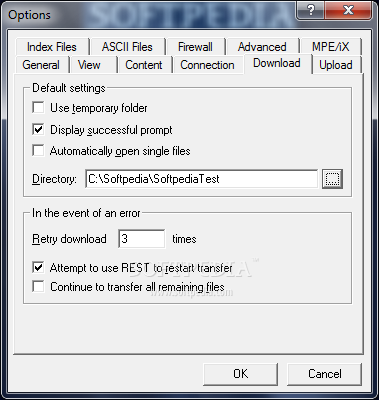Click the Cancel button
The image size is (379, 400).
(x=325, y=374)
